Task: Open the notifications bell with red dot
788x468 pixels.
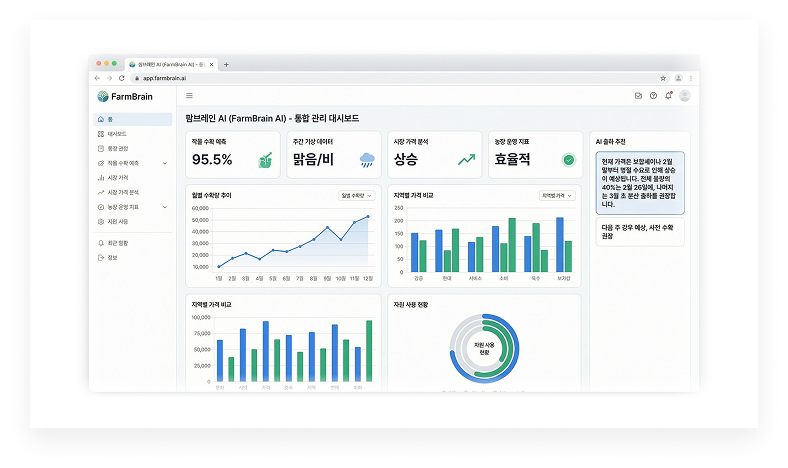Action: click(668, 96)
